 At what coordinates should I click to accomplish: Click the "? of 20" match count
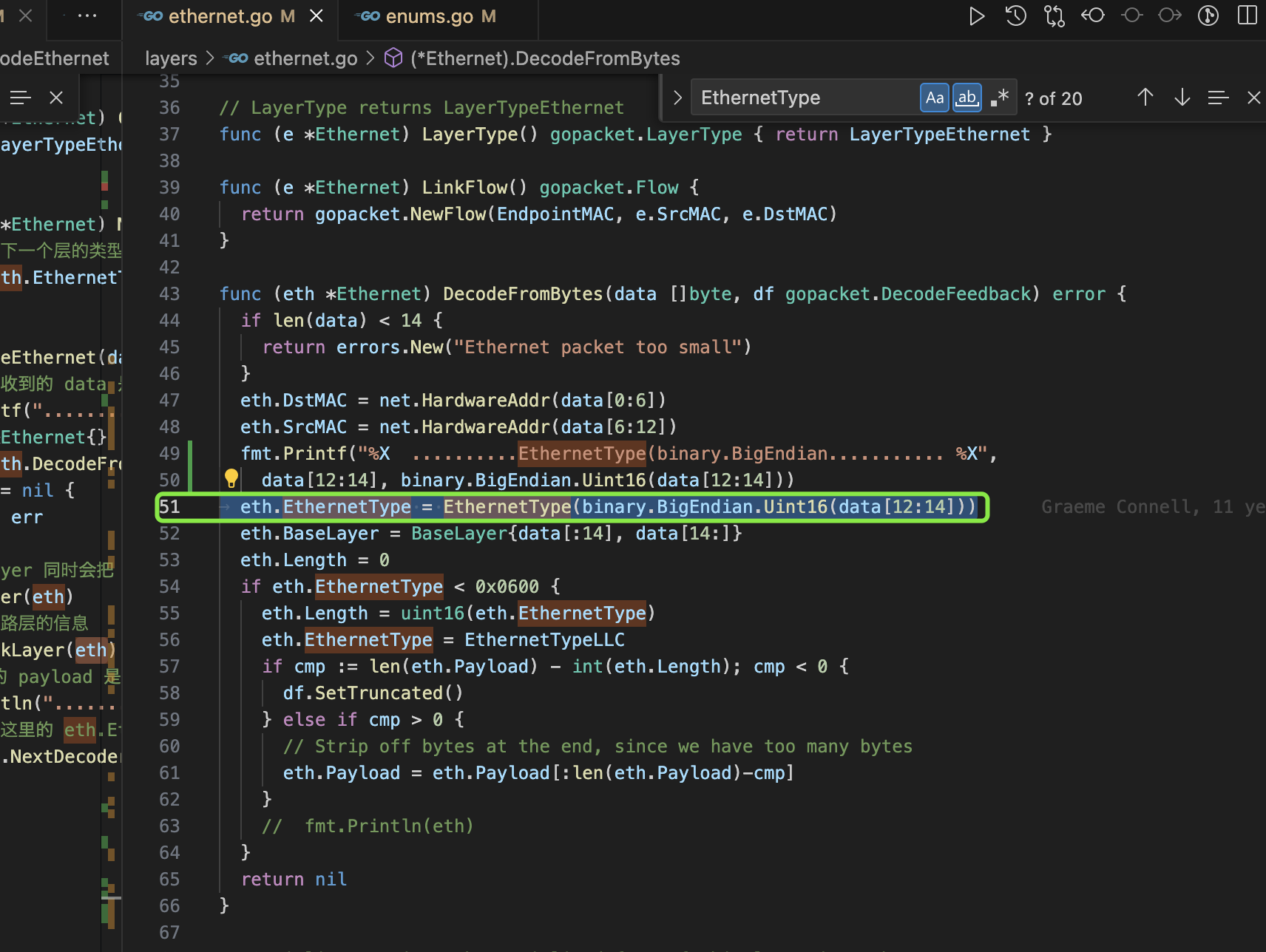[x=1053, y=98]
